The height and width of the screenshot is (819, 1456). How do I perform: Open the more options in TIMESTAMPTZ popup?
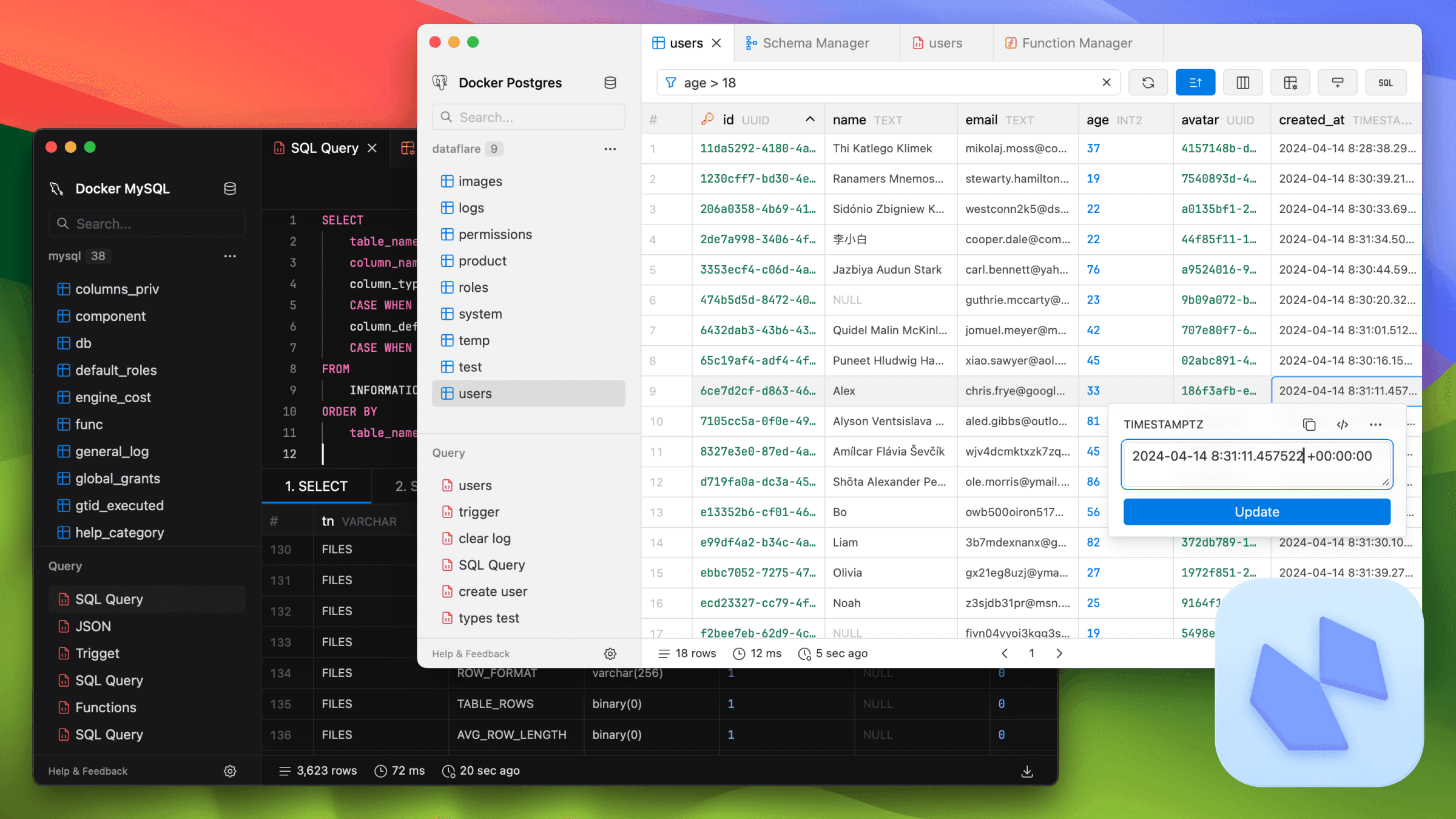(x=1375, y=425)
